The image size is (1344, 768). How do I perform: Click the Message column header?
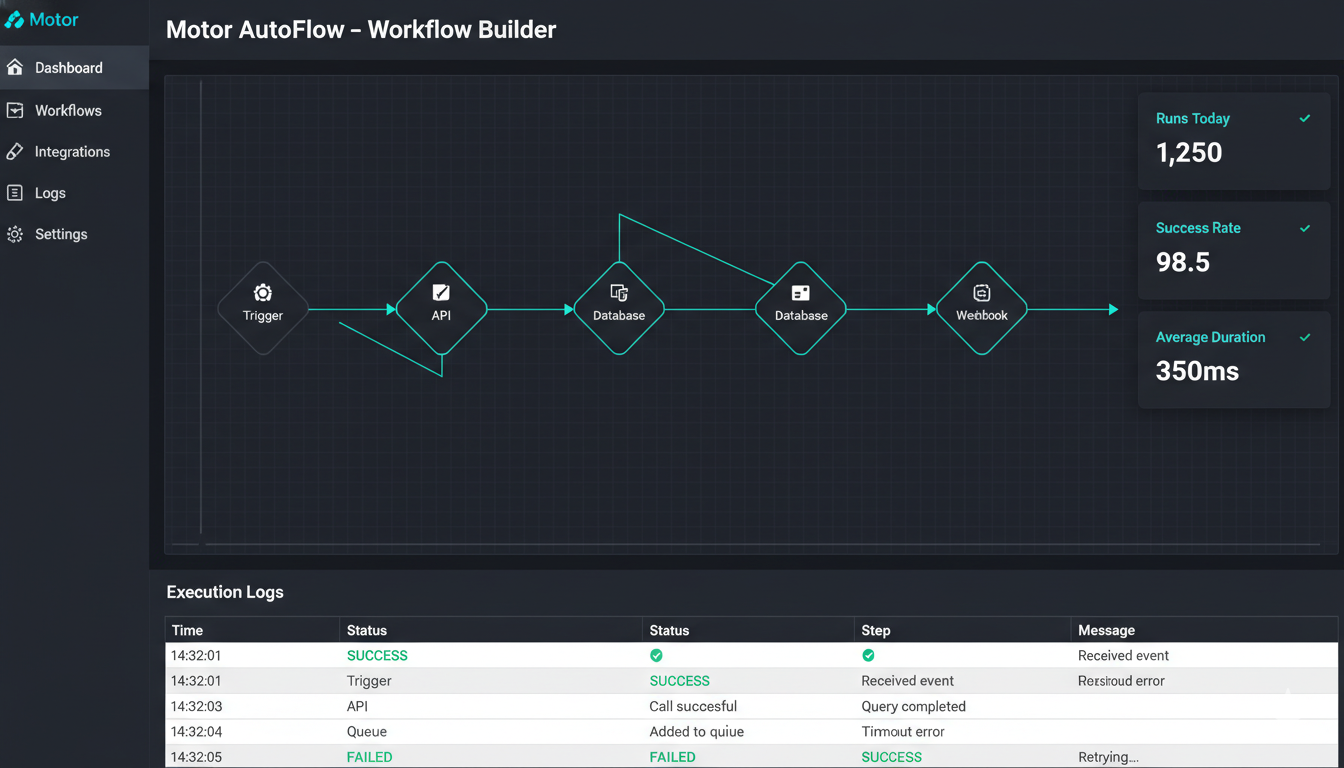click(x=1106, y=630)
